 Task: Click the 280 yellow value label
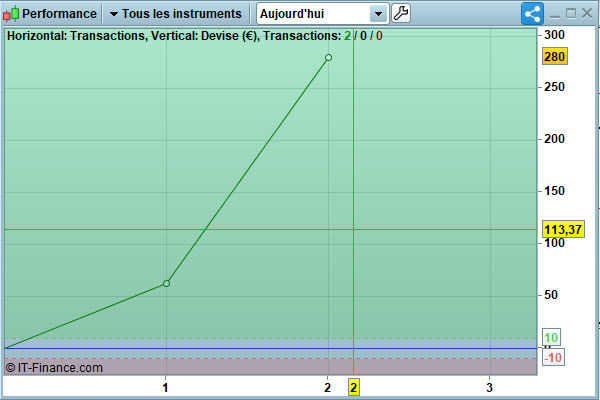pos(555,57)
